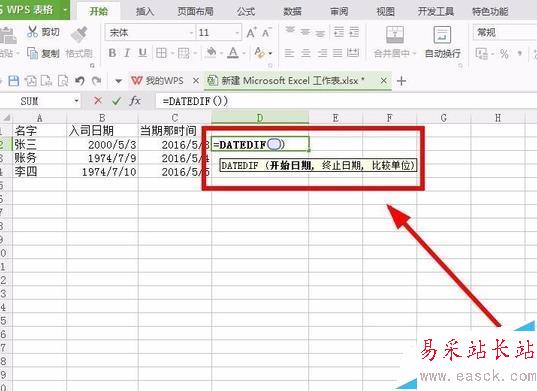Click the save disk icon
The height and width of the screenshot is (391, 537).
click(14, 81)
